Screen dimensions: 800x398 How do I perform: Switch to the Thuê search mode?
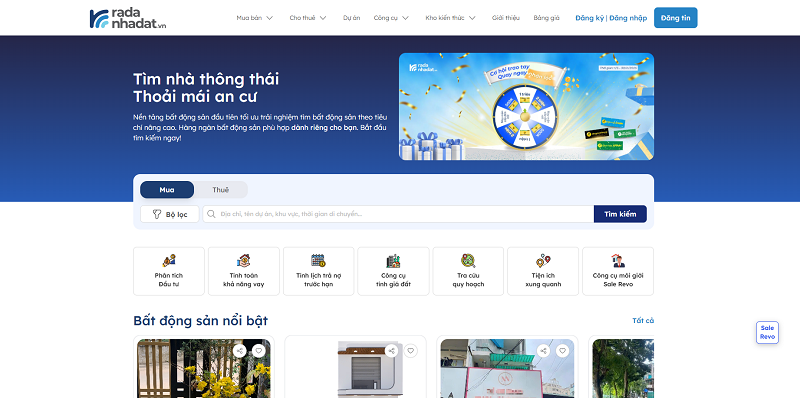point(221,190)
